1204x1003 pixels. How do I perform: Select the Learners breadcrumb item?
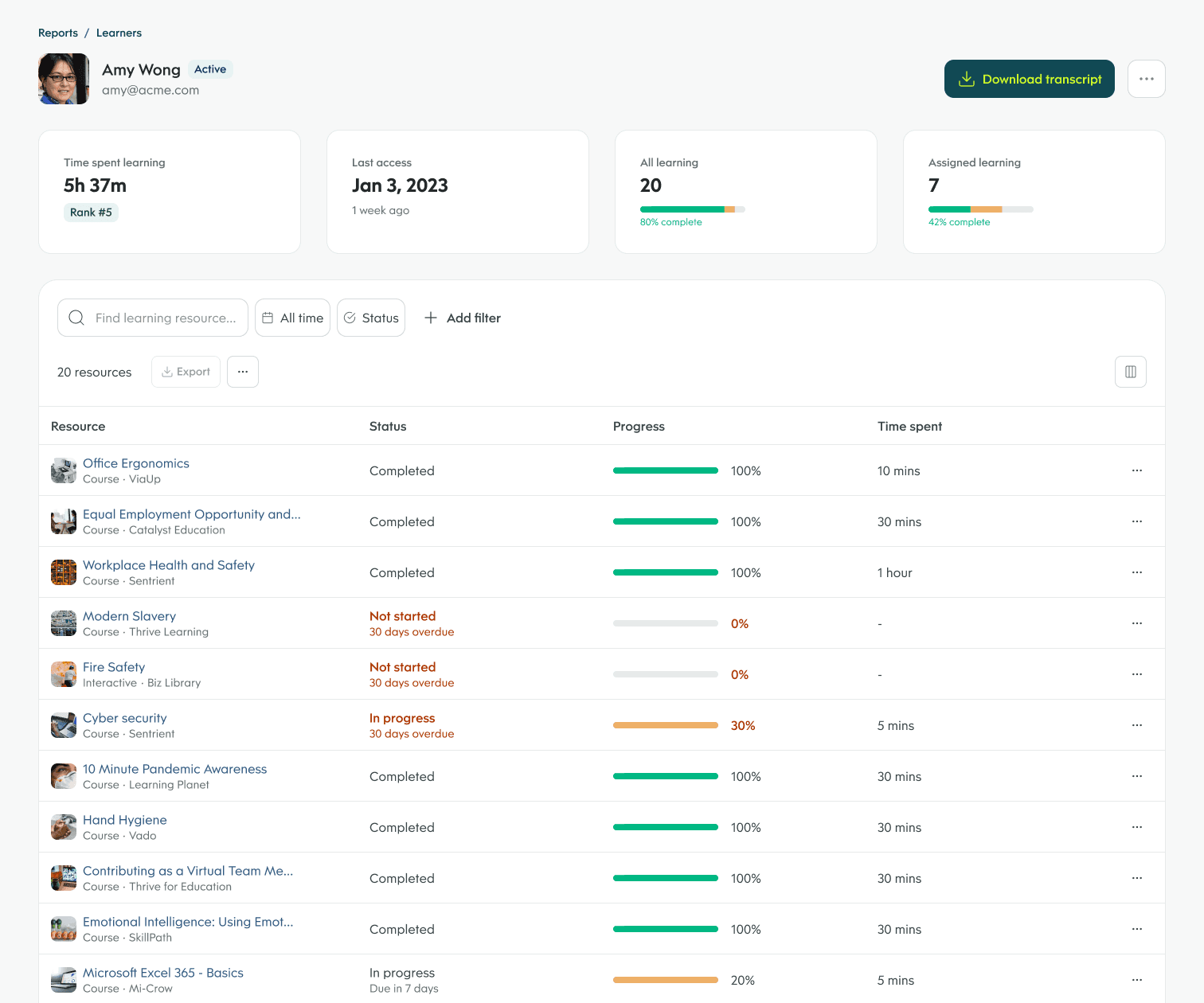119,33
